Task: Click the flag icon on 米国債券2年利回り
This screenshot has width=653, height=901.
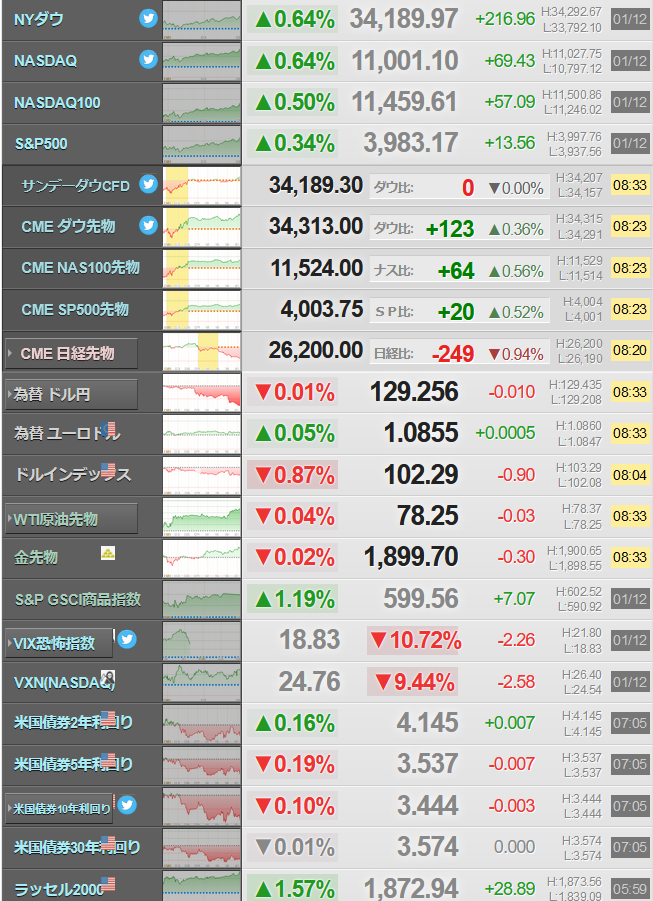Action: pyautogui.click(x=108, y=719)
